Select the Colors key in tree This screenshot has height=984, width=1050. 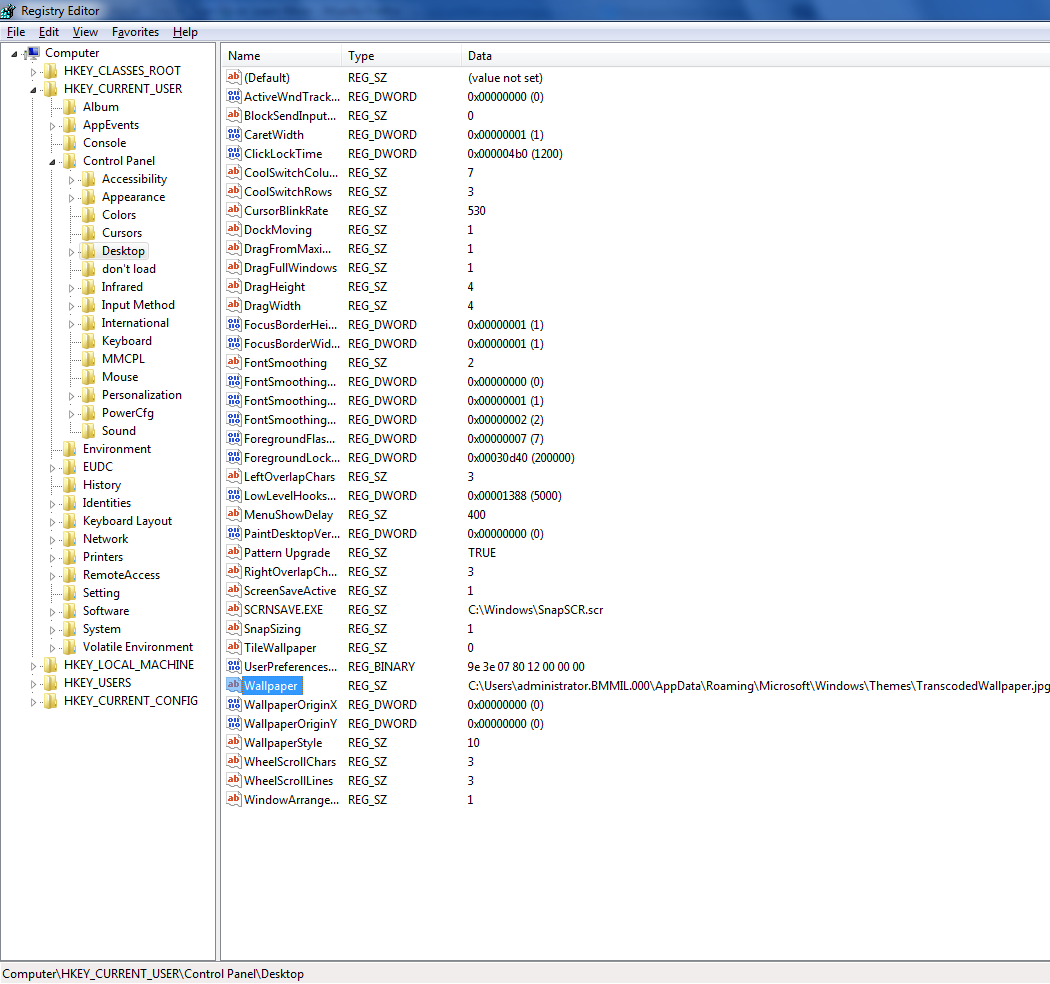pyautogui.click(x=119, y=215)
